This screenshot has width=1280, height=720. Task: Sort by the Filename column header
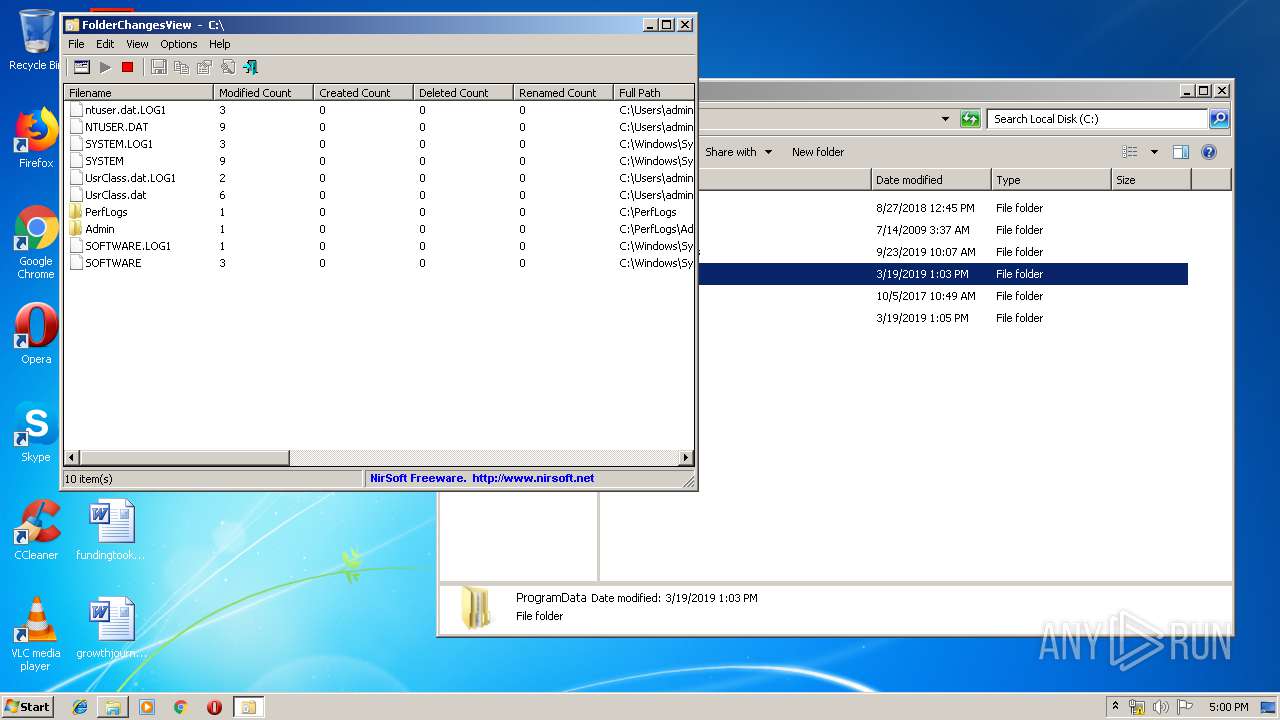click(139, 92)
